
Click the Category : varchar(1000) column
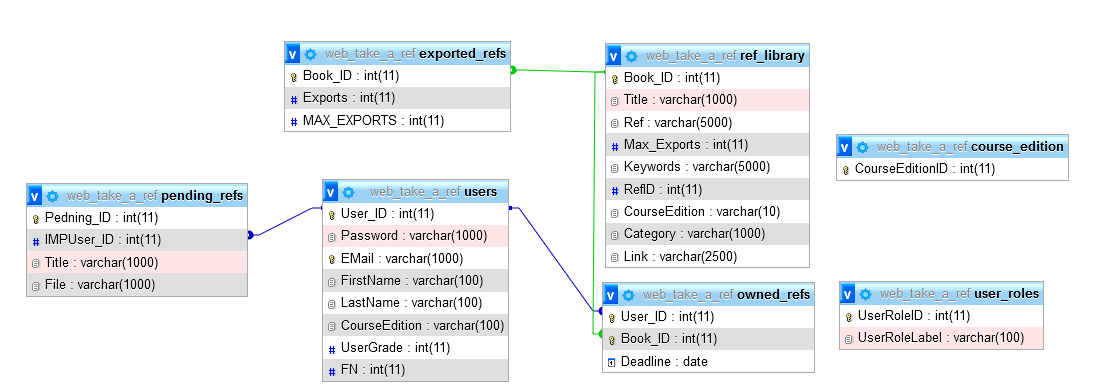click(x=707, y=234)
